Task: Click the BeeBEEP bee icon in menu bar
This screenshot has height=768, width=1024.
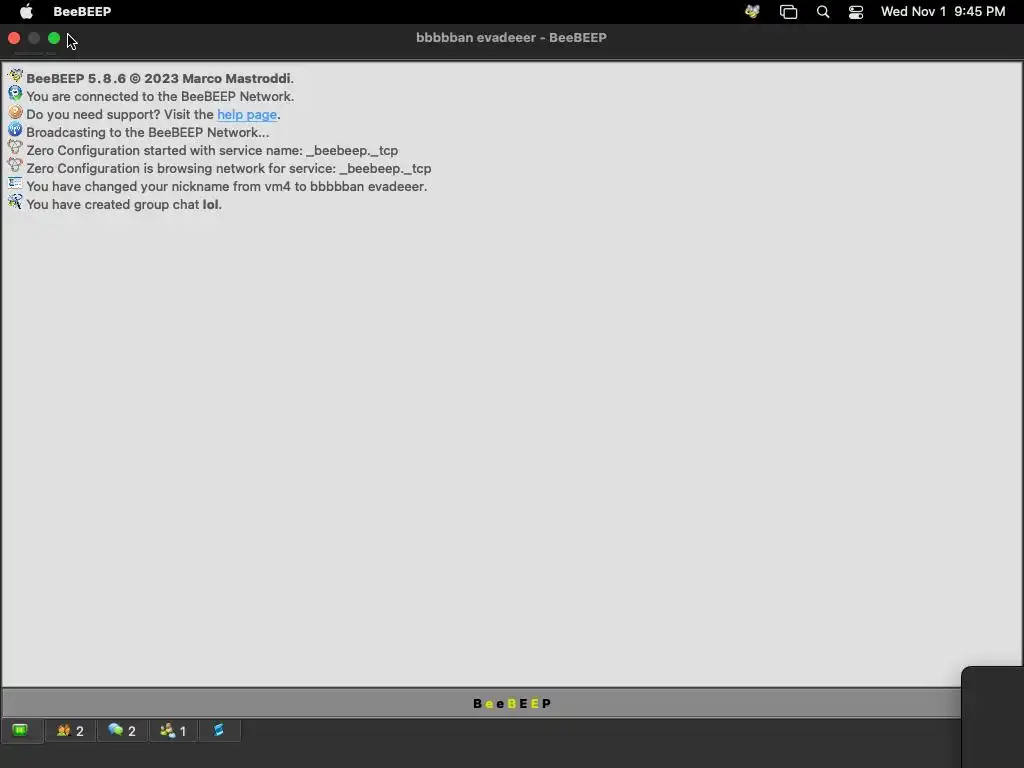Action: tap(752, 12)
